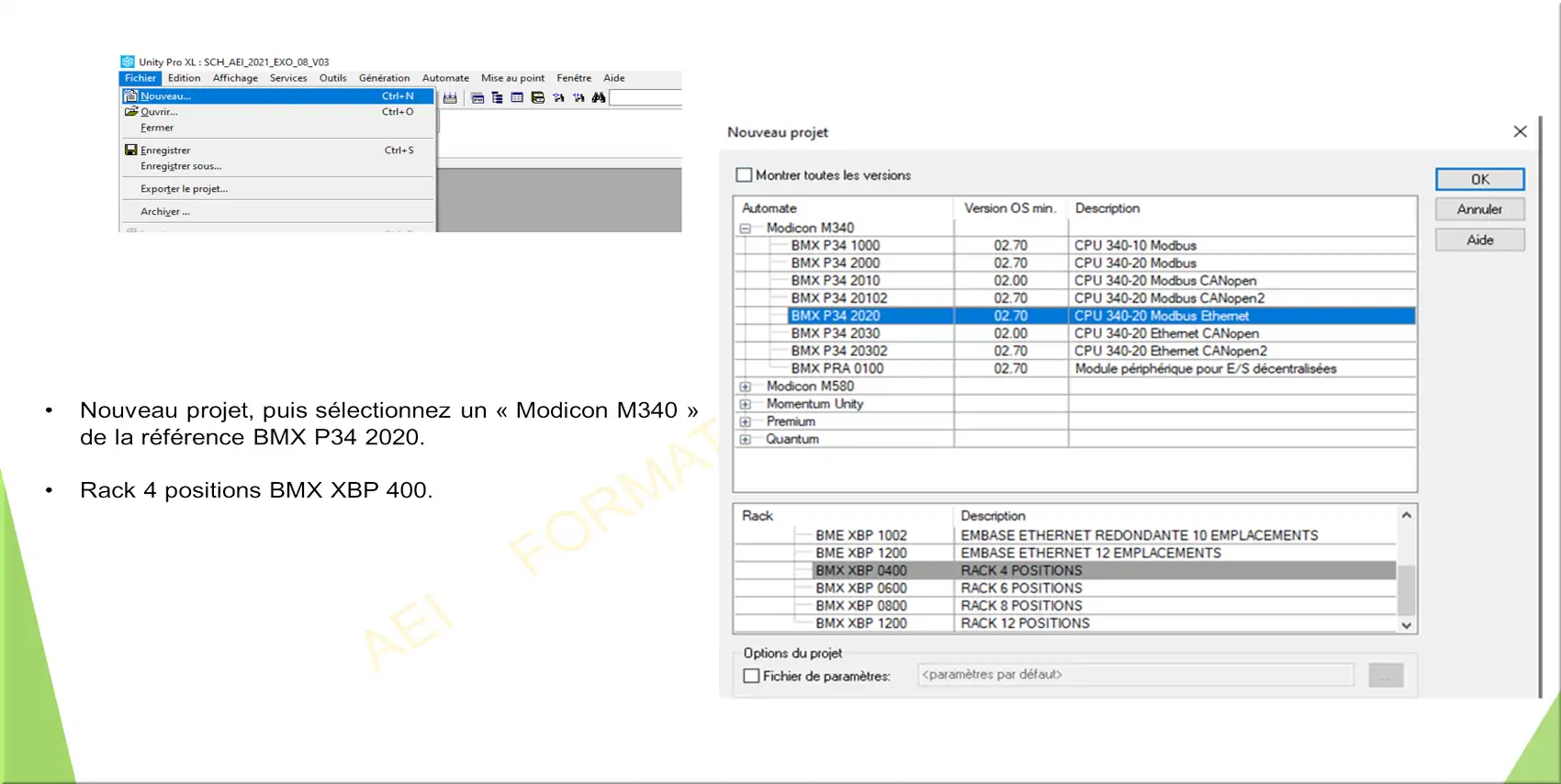The image size is (1561, 784).
Task: Select the BMX P34 2010 row
Action: point(1074,280)
